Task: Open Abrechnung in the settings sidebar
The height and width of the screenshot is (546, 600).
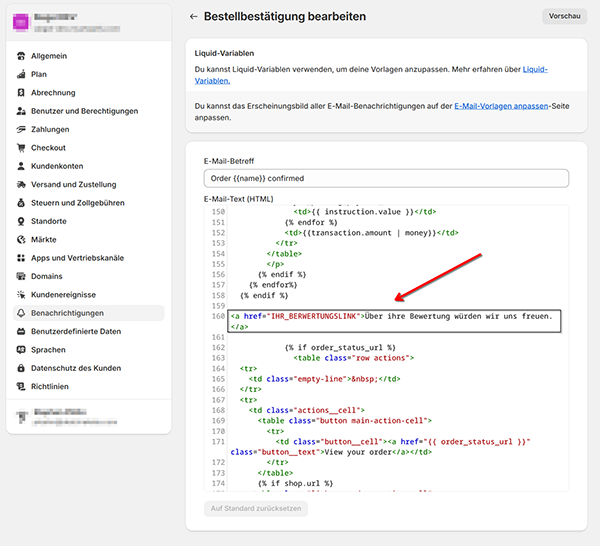Action: [x=53, y=93]
